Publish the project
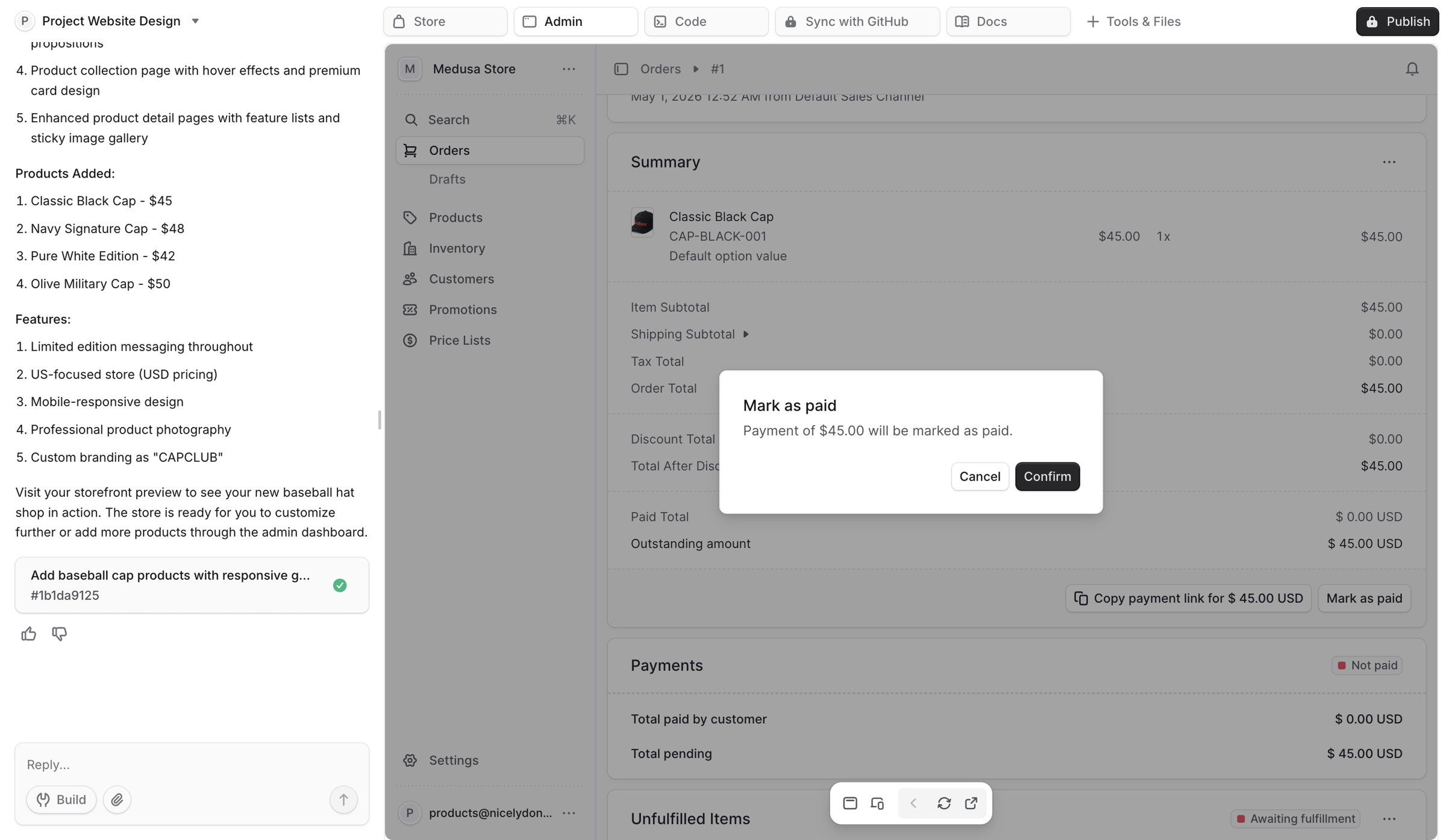The height and width of the screenshot is (840, 1446). (1397, 21)
